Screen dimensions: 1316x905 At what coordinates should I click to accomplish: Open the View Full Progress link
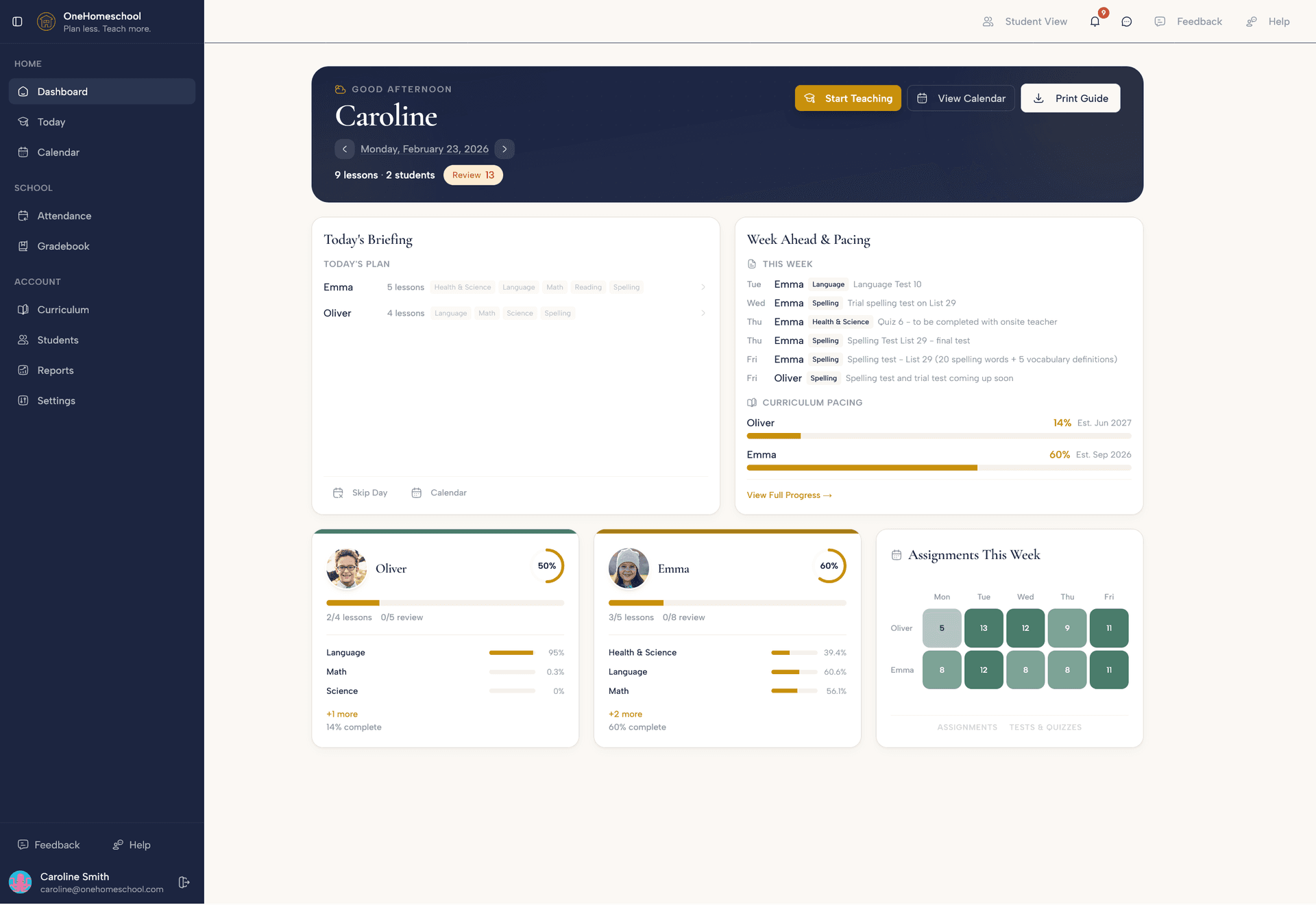coord(789,495)
